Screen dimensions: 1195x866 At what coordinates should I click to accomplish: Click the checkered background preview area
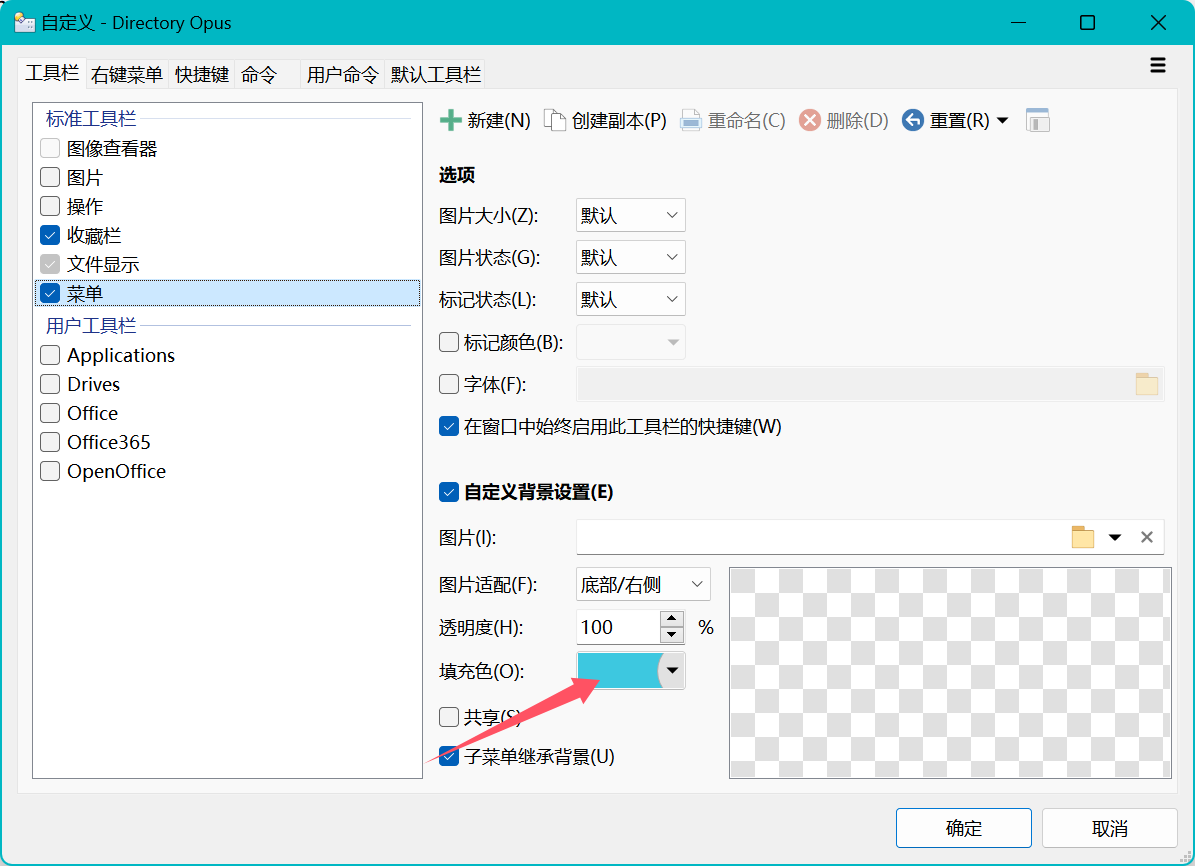tap(950, 673)
